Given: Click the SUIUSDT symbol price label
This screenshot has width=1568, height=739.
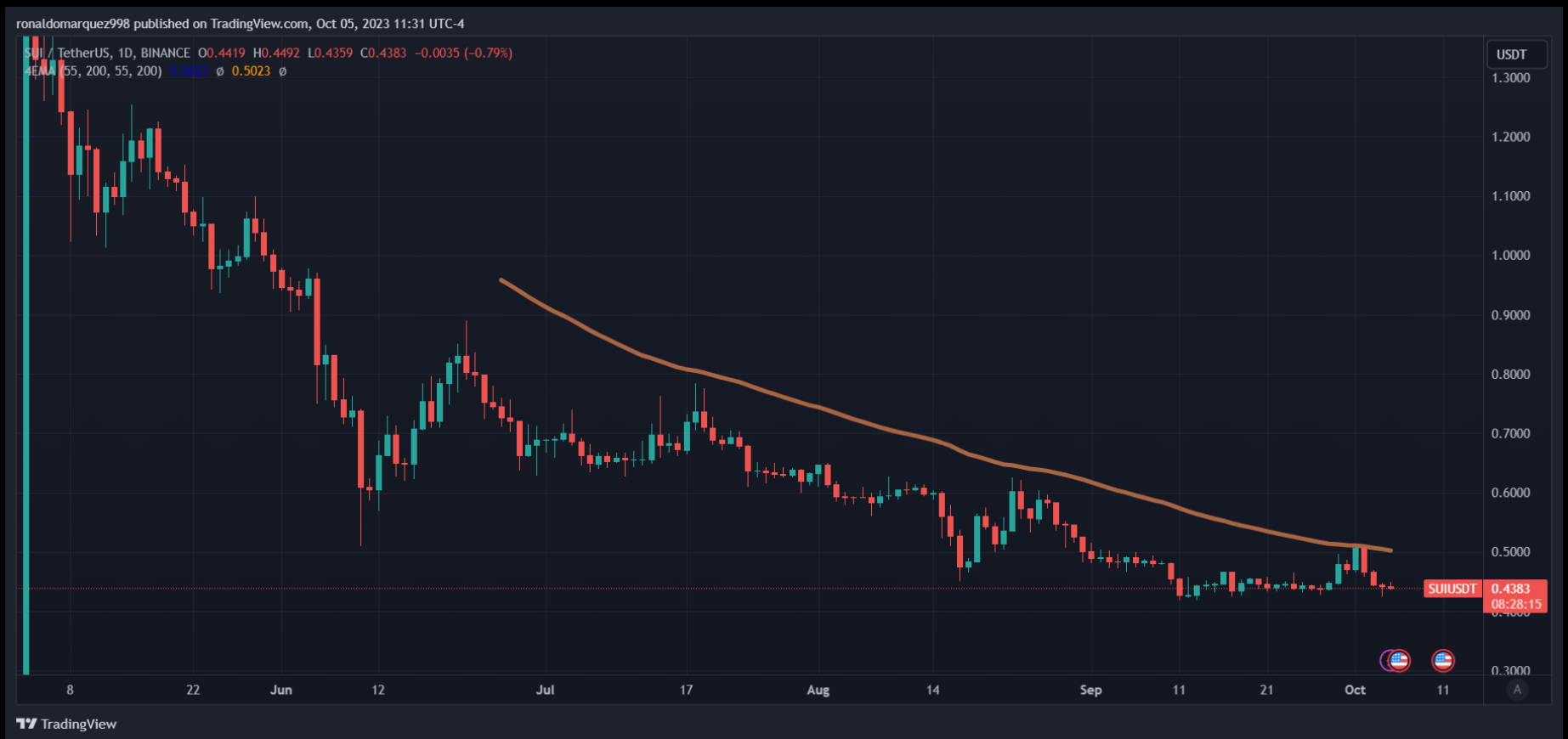Looking at the screenshot, I should (1452, 589).
